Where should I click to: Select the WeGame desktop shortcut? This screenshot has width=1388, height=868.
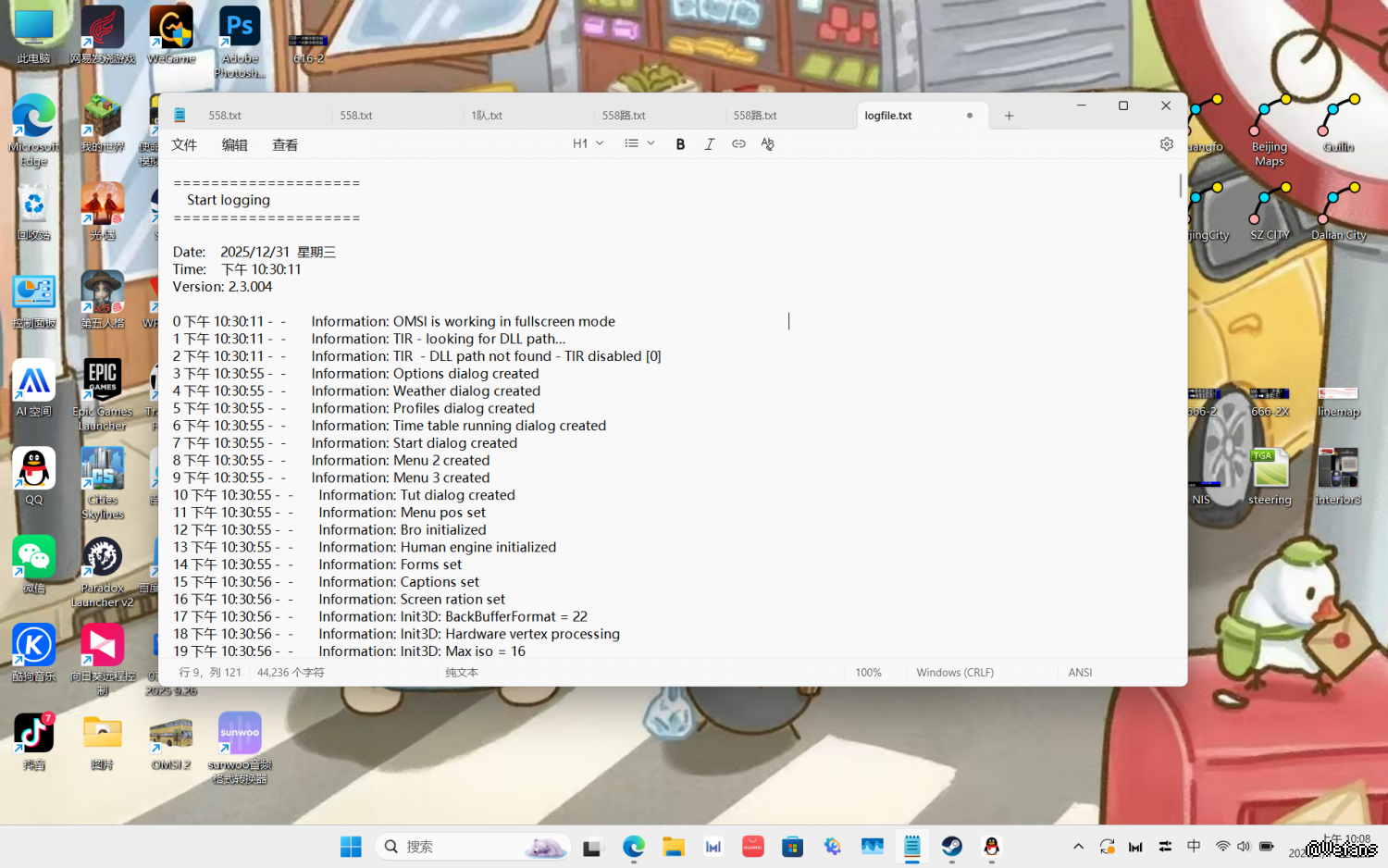[x=171, y=36]
